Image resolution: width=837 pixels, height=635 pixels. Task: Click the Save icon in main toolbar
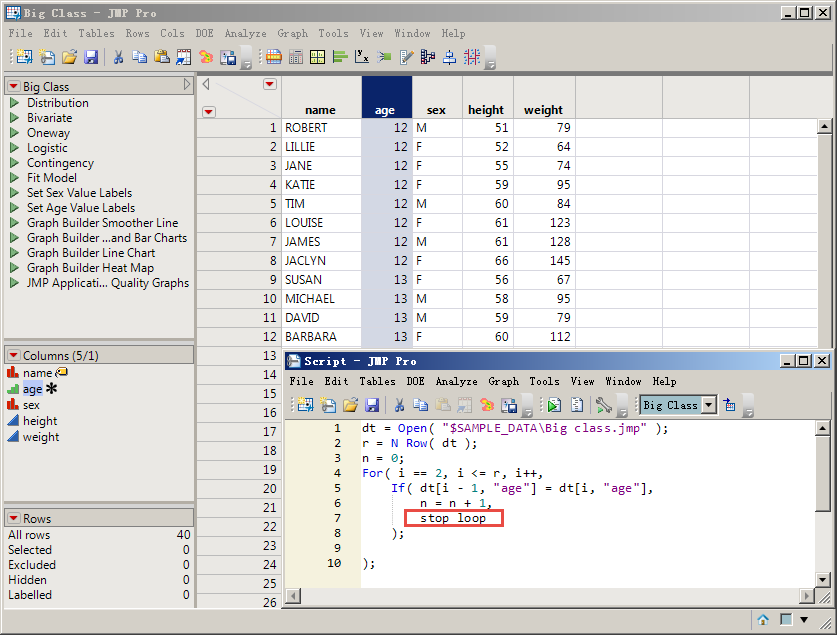click(90, 57)
